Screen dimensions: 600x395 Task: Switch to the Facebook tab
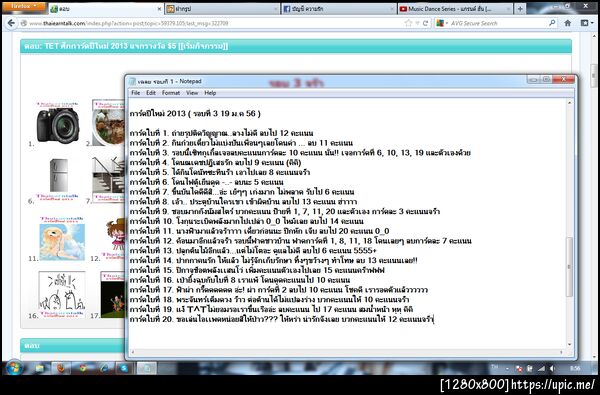tap(339, 9)
